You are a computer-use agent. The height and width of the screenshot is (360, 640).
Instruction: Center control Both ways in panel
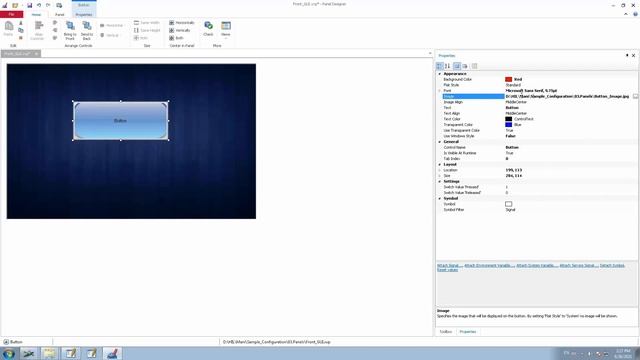[x=176, y=38]
